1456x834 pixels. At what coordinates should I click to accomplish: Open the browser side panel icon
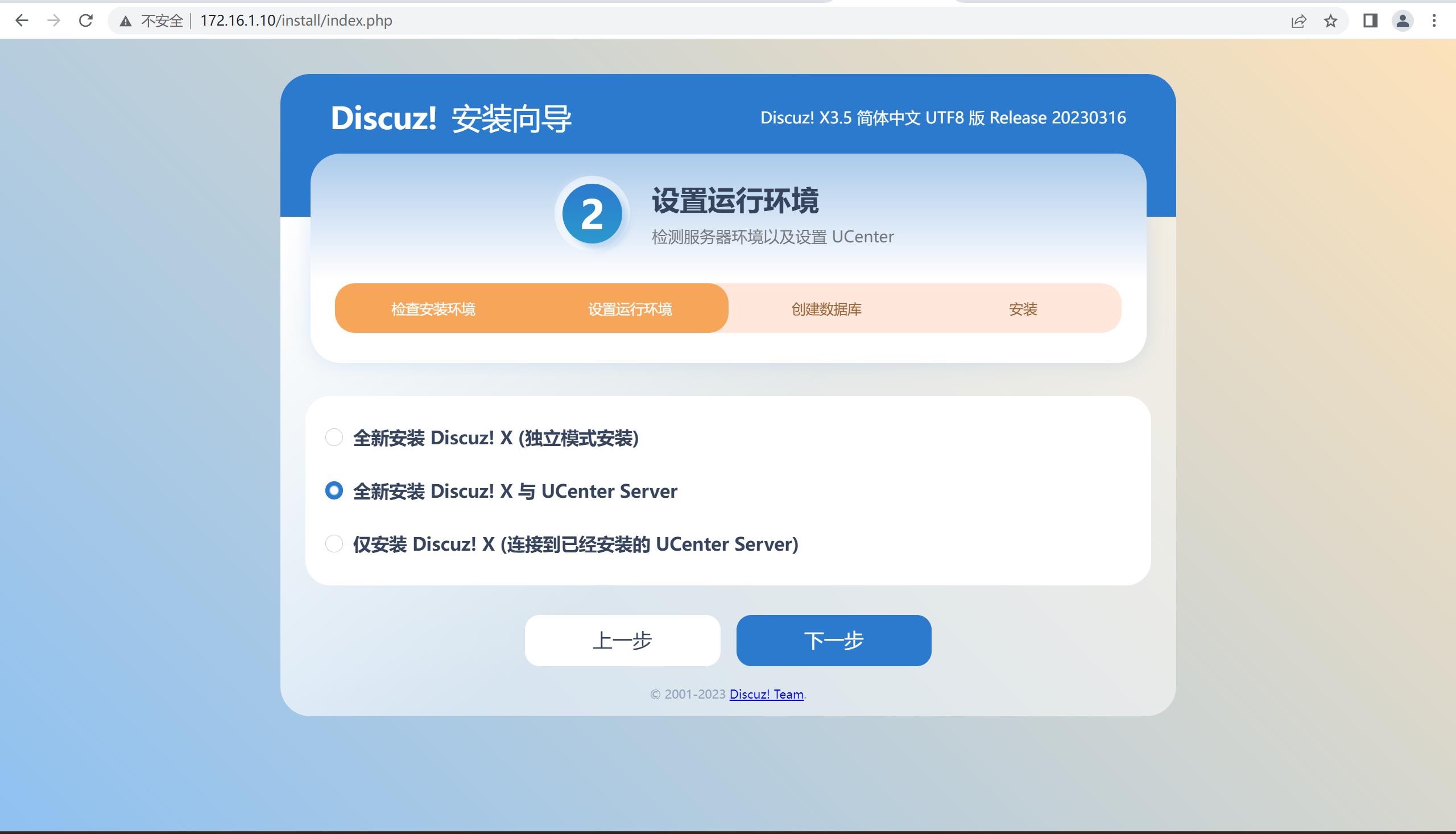point(1370,20)
